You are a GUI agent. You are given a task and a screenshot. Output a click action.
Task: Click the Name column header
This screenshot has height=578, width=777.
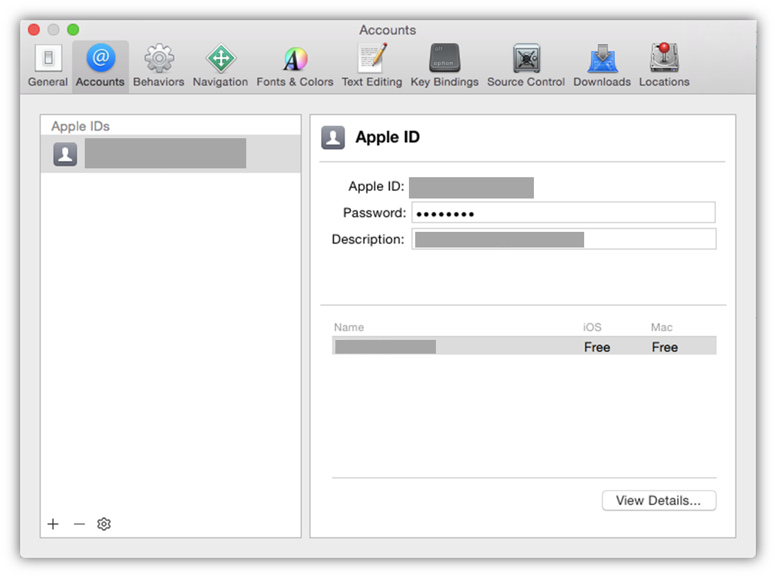(349, 327)
